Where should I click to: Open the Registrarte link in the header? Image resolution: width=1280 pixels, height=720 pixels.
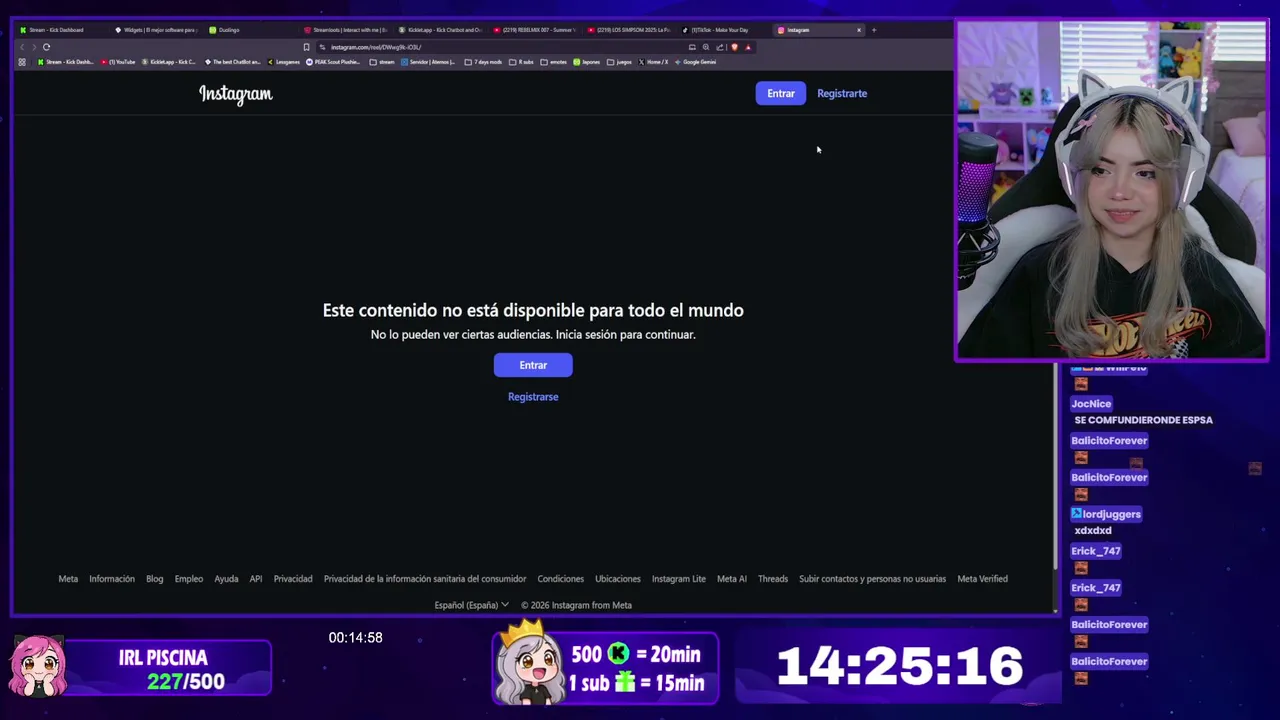coord(842,93)
